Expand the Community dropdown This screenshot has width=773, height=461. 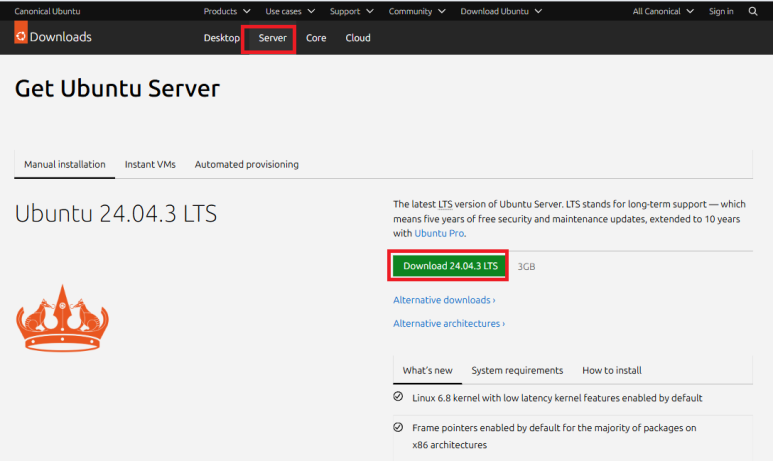coord(417,11)
